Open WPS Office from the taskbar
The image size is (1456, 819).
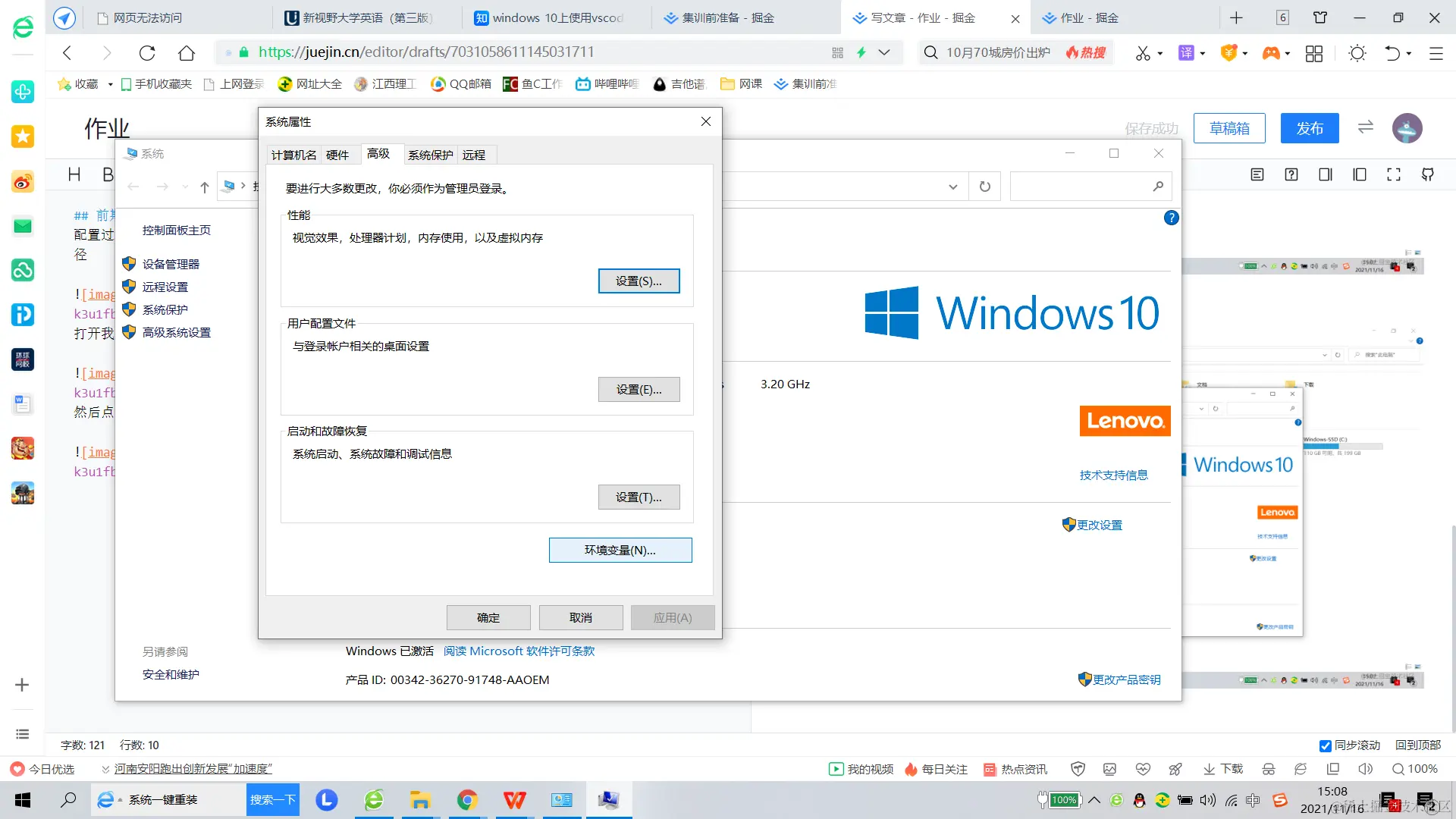(515, 800)
